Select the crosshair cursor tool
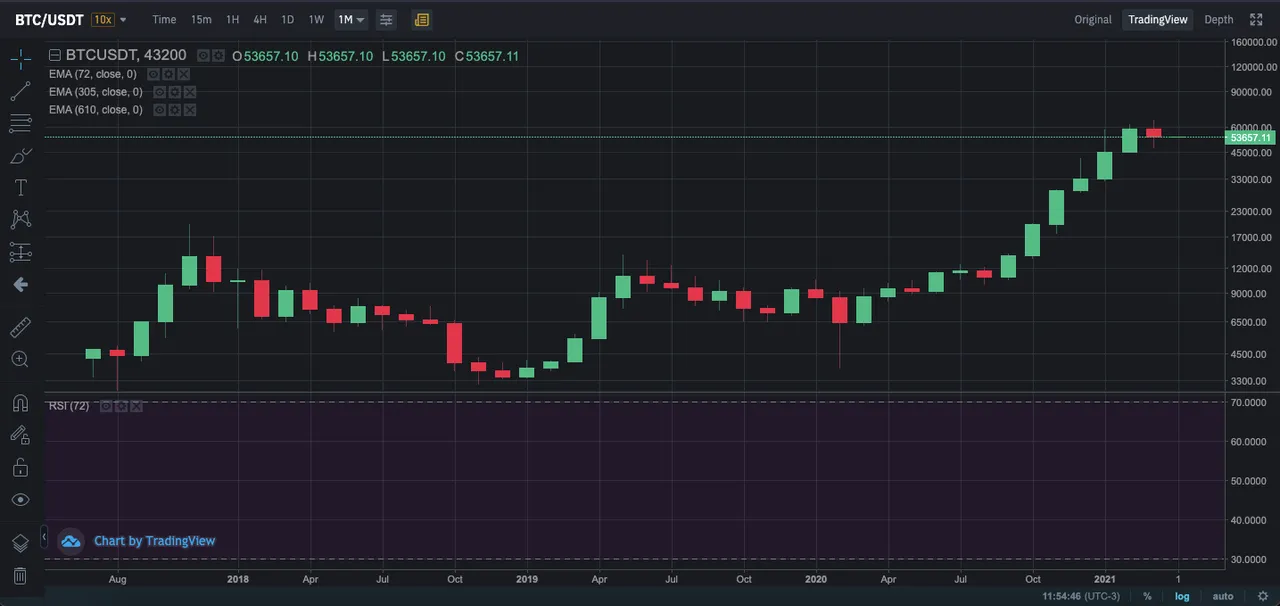The width and height of the screenshot is (1280, 606). (x=20, y=58)
